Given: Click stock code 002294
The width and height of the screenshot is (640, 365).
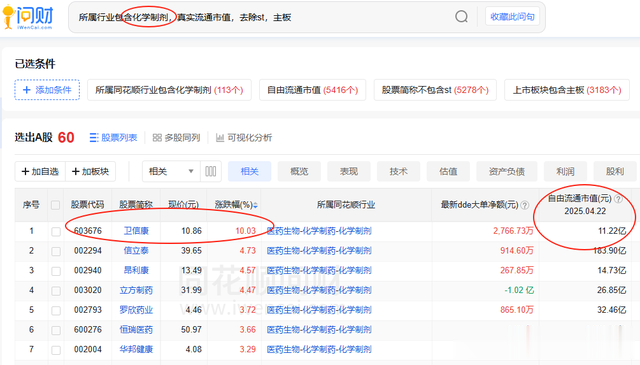Looking at the screenshot, I should pyautogui.click(x=88, y=250).
